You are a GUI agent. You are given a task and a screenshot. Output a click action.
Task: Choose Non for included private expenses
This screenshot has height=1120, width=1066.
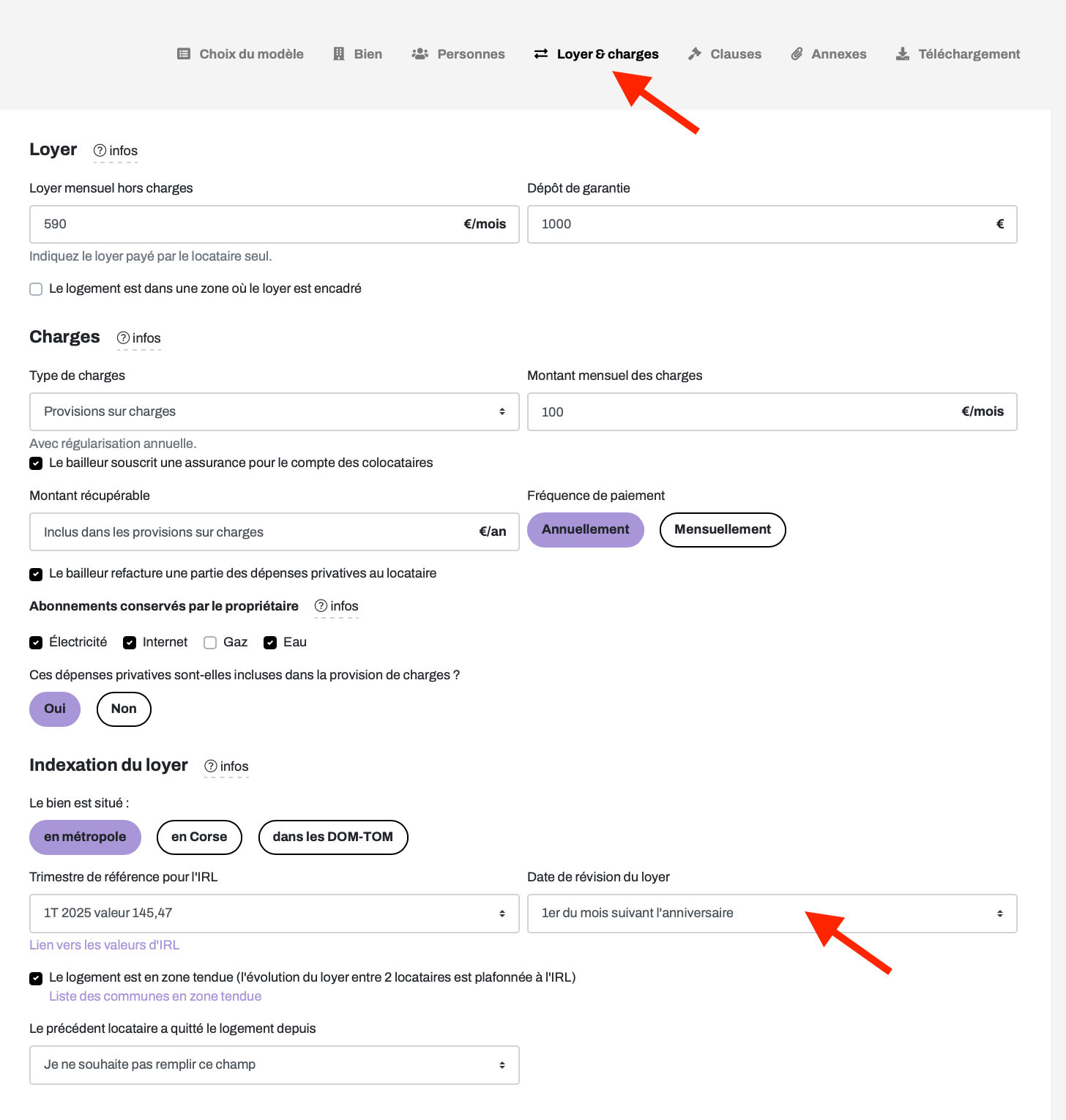click(x=124, y=709)
